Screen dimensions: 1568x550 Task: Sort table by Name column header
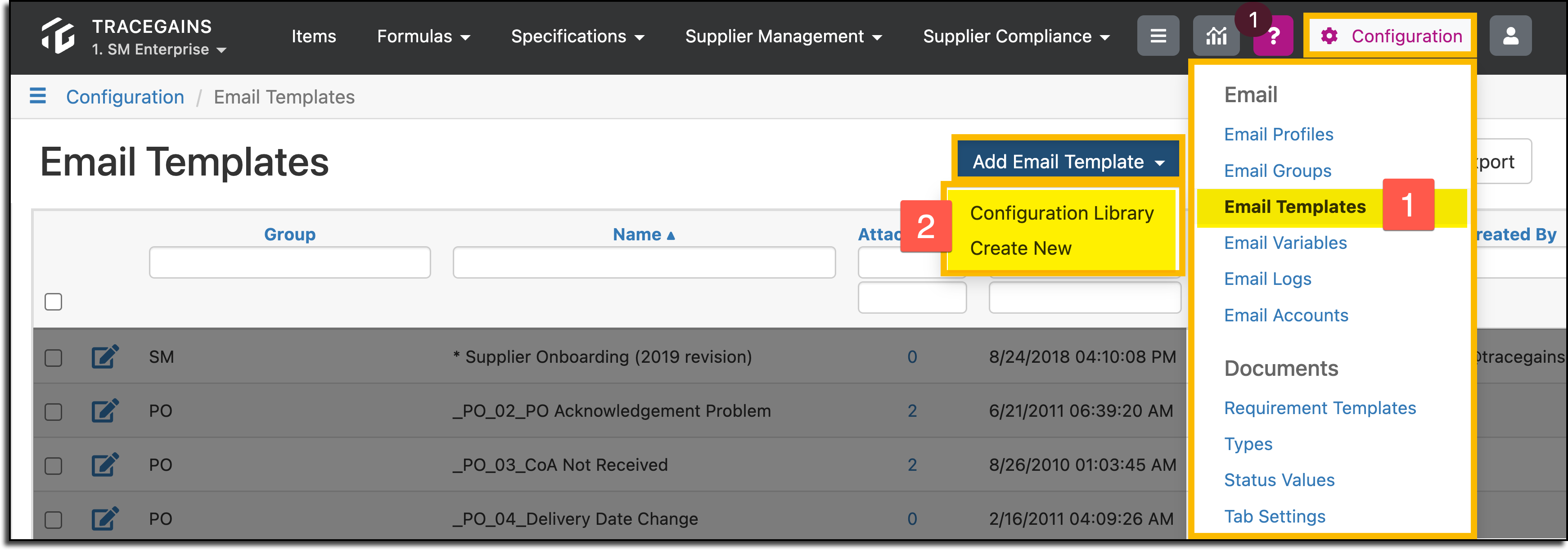(x=644, y=234)
